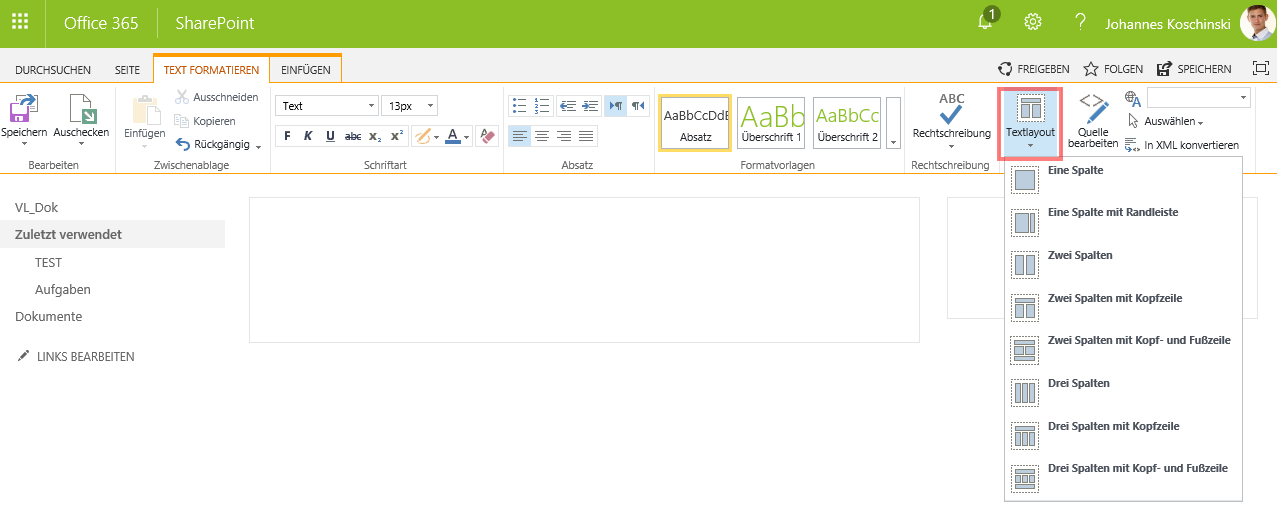Click the Speichern disk icon in ribbon
This screenshot has width=1277, height=513.
[23, 110]
